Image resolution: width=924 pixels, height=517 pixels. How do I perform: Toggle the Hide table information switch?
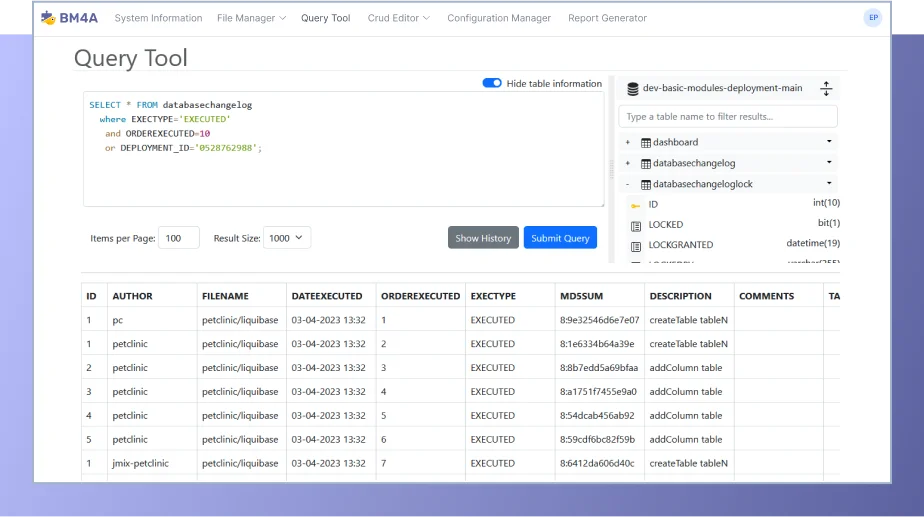tap(491, 83)
